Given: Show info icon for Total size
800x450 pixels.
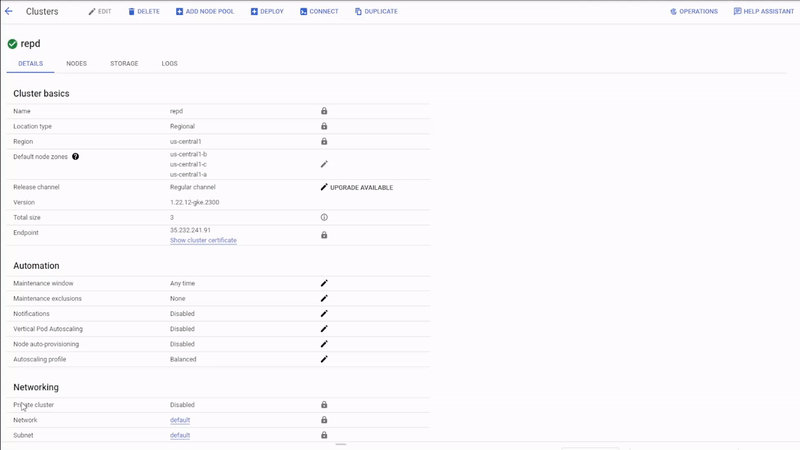Looking at the screenshot, I should coord(324,217).
